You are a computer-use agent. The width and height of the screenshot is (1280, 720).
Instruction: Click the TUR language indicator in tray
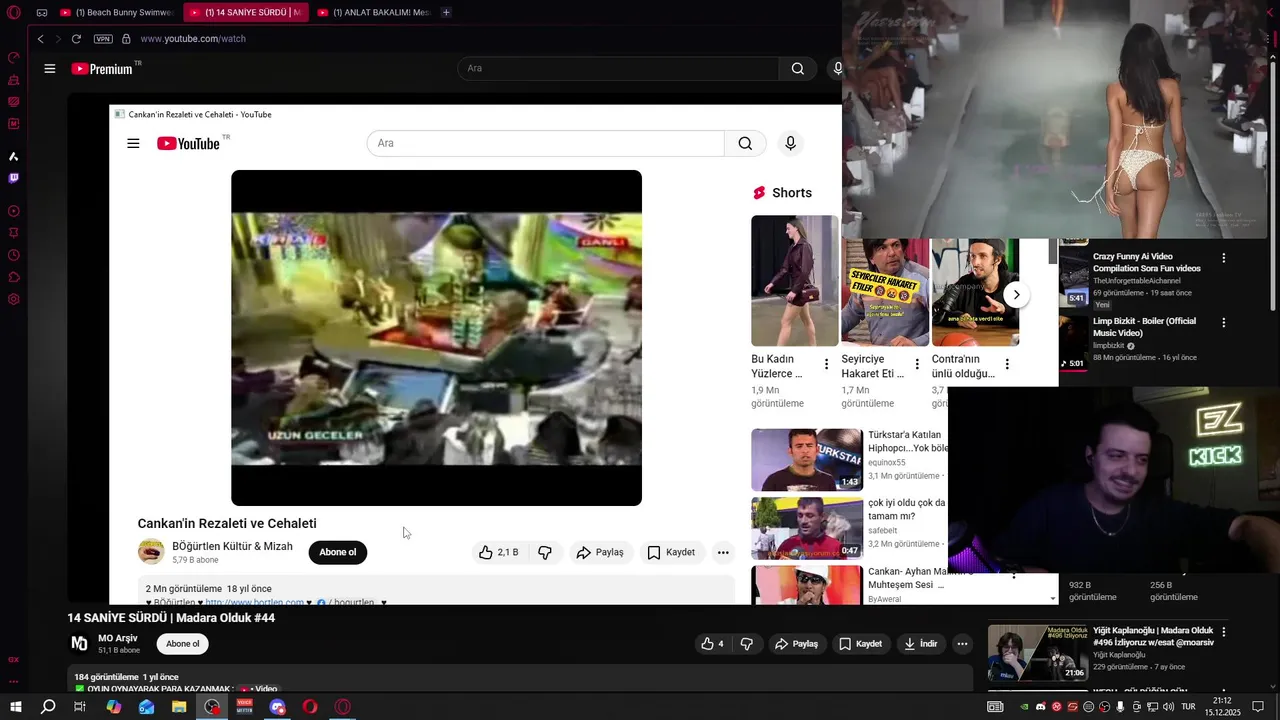1188,707
